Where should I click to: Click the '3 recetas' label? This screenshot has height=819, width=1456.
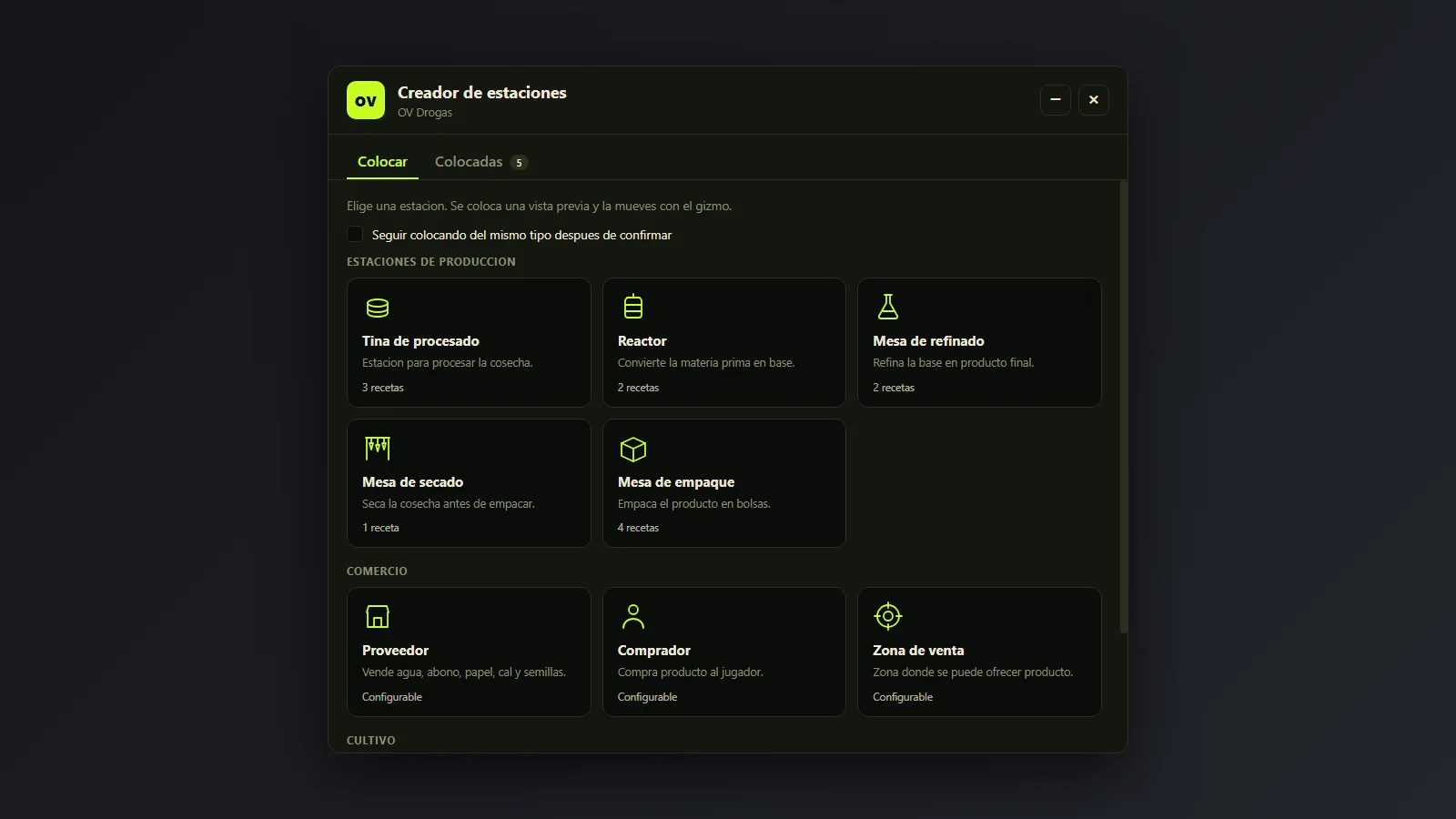tap(383, 388)
